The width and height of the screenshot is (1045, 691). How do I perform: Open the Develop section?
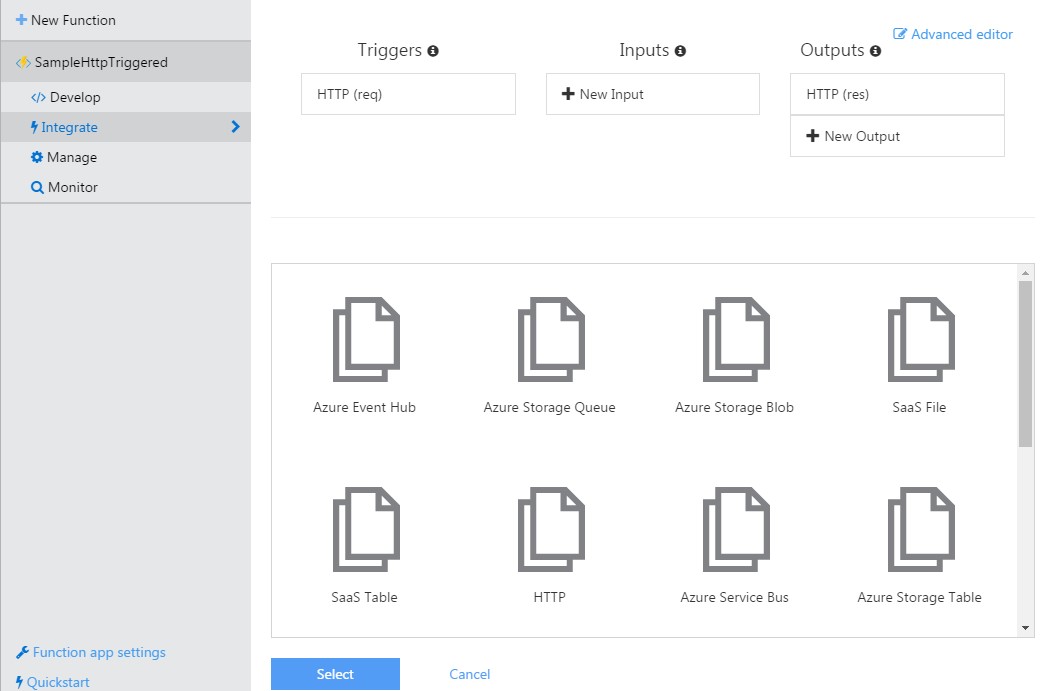point(126,97)
